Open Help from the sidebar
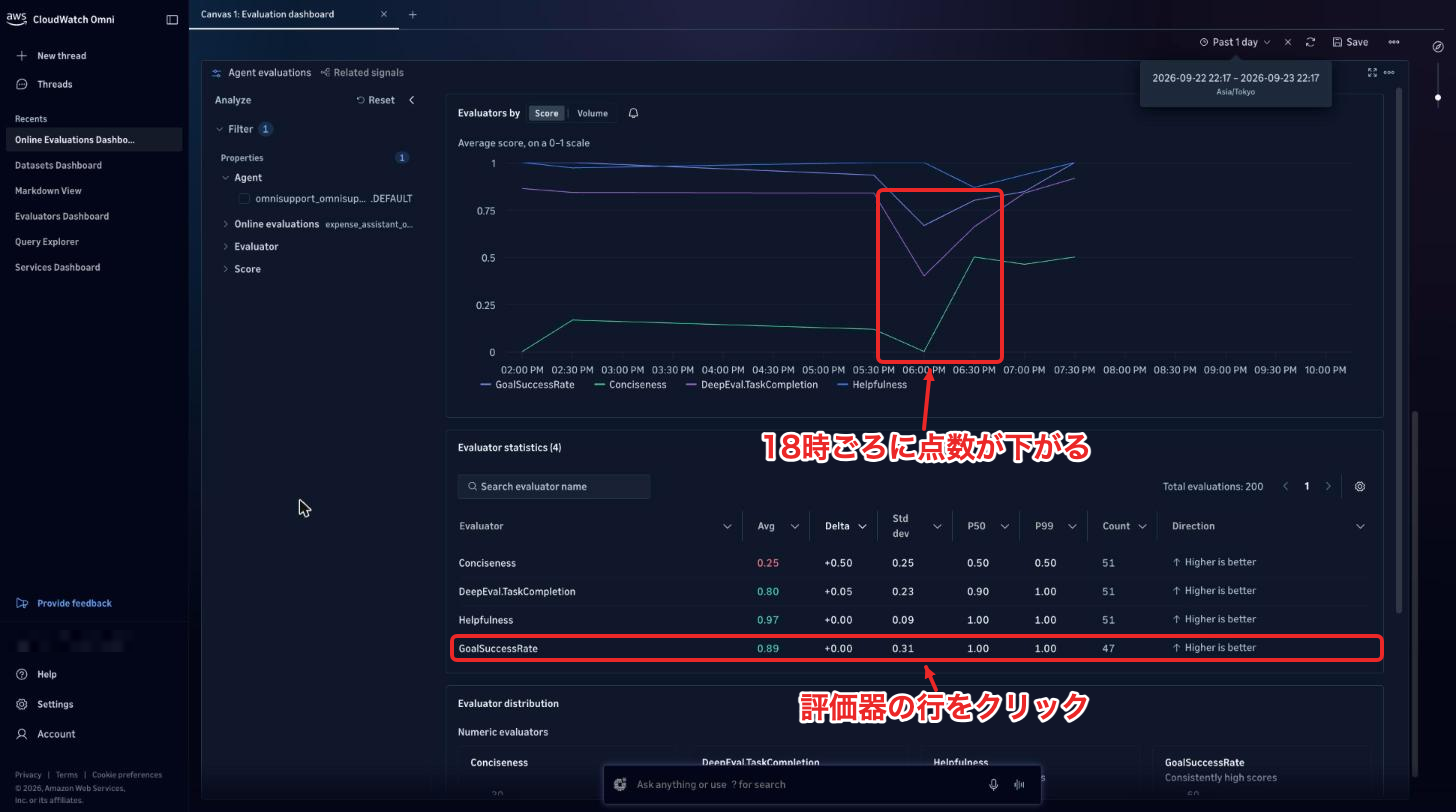Image resolution: width=1456 pixels, height=812 pixels. click(46, 674)
